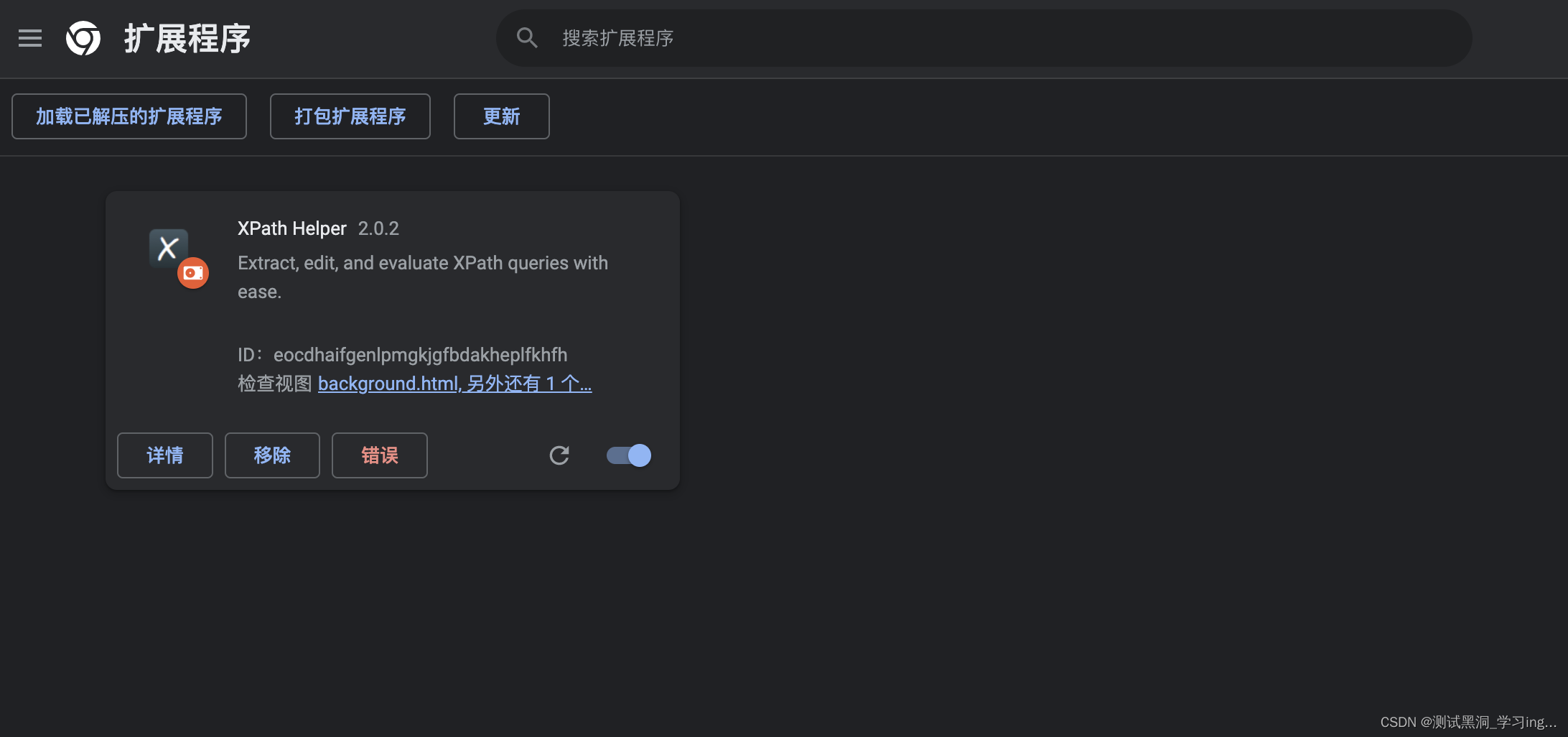This screenshot has width=1568, height=737.
Task: Click the XPath Helper extension icon
Action: click(x=169, y=248)
